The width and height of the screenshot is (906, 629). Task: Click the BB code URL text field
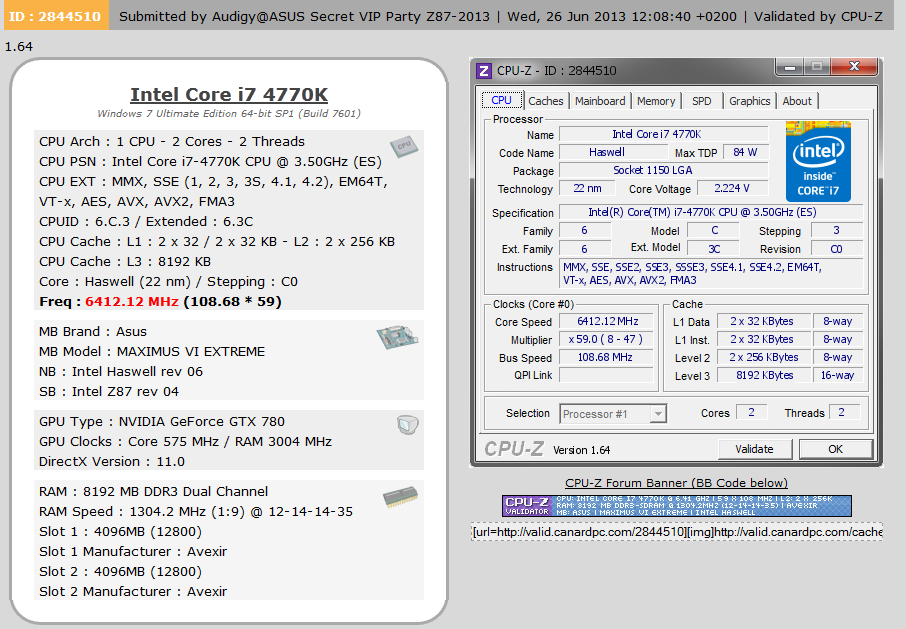[677, 532]
